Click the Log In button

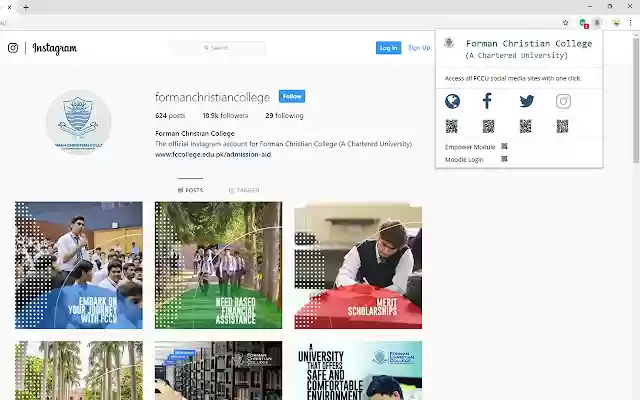pyautogui.click(x=388, y=48)
